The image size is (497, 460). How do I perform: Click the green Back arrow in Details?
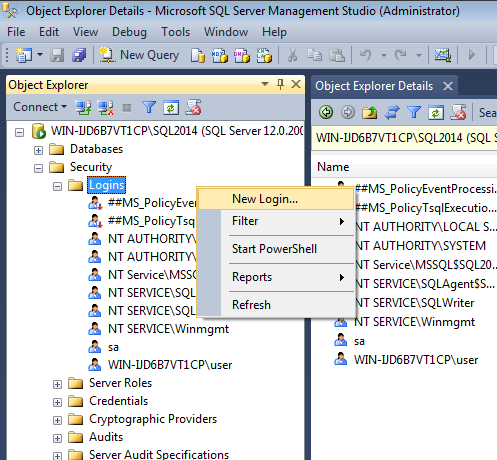pyautogui.click(x=326, y=112)
